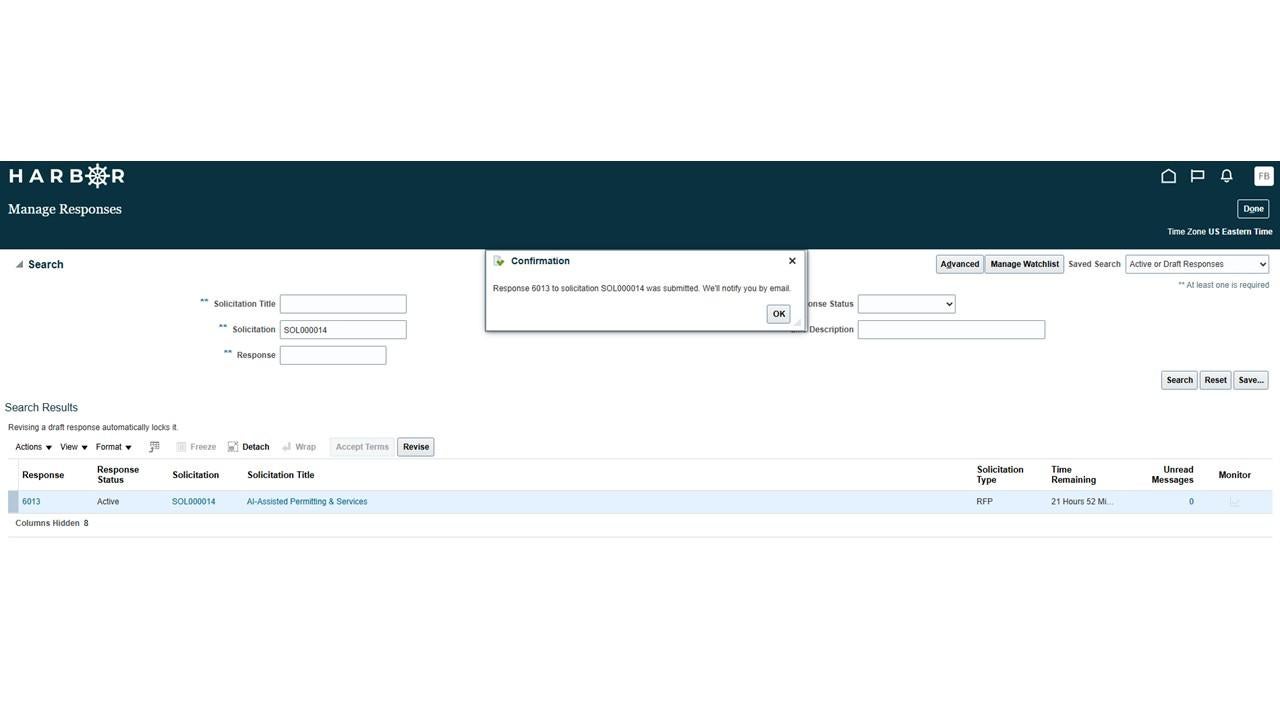
Task: Open the View menu
Action: tap(73, 447)
